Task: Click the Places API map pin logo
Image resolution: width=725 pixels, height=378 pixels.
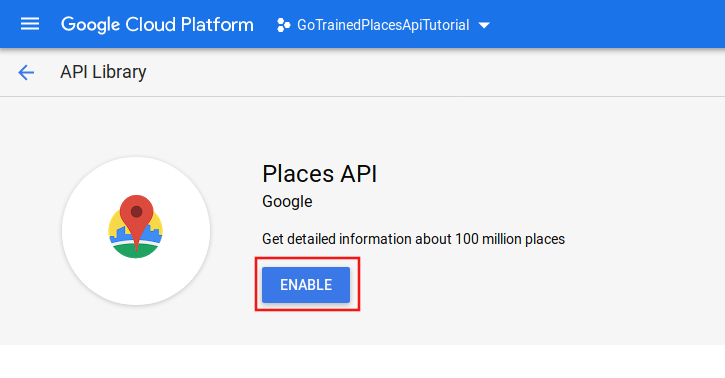Action: click(136, 226)
